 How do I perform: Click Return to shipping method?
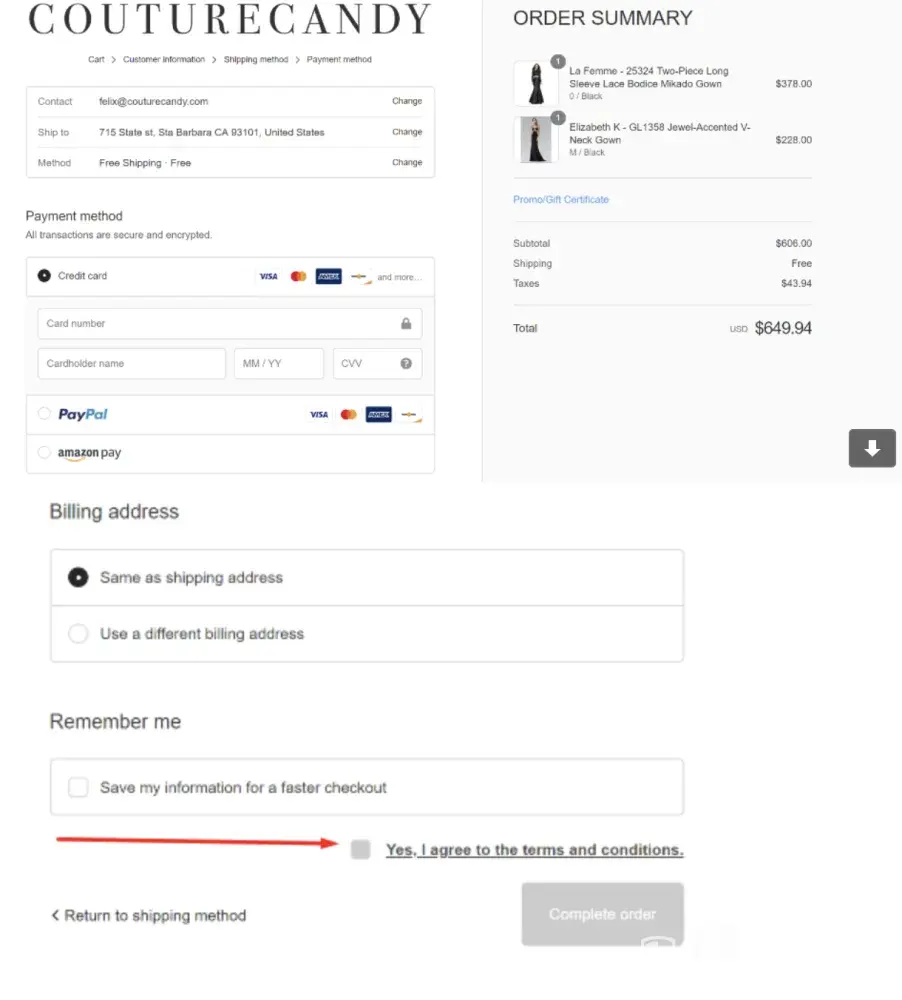click(149, 916)
